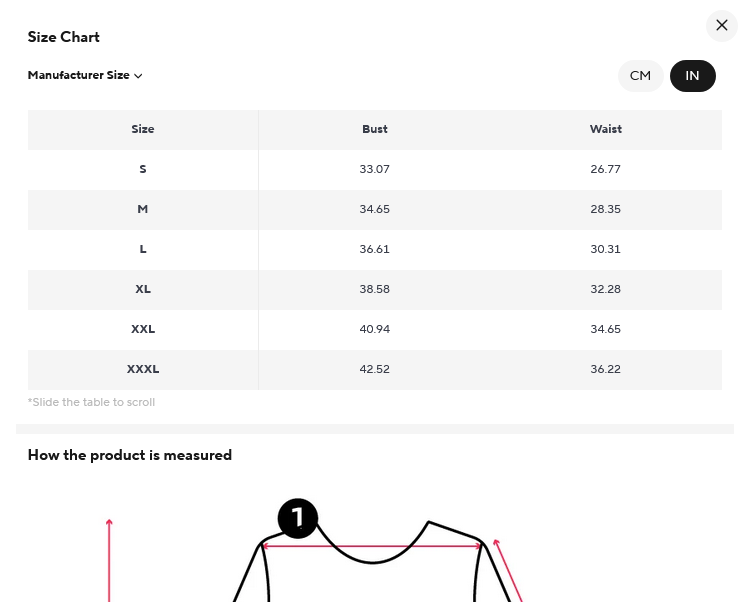This screenshot has width=750, height=602.
Task: Select the IN unit toggle
Action: click(692, 76)
